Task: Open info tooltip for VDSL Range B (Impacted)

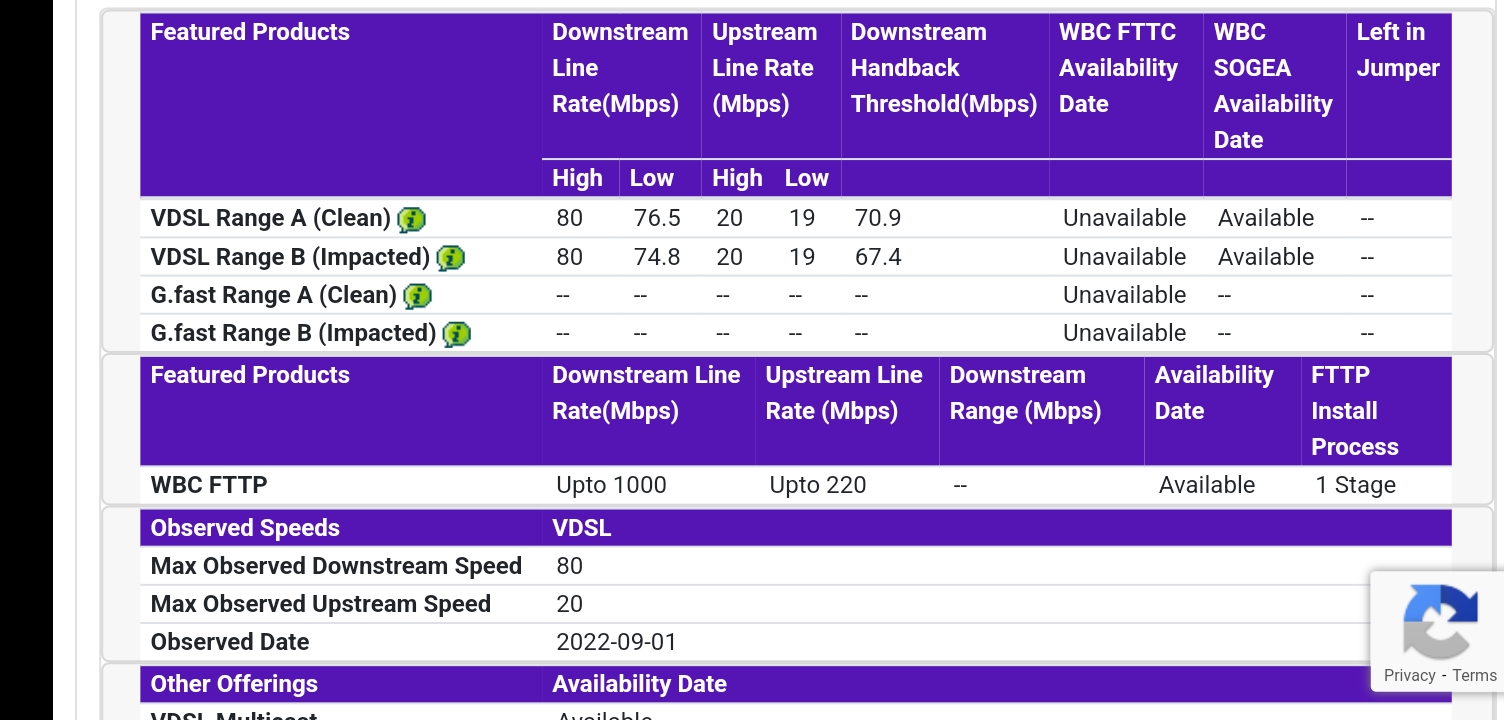Action: (x=452, y=258)
